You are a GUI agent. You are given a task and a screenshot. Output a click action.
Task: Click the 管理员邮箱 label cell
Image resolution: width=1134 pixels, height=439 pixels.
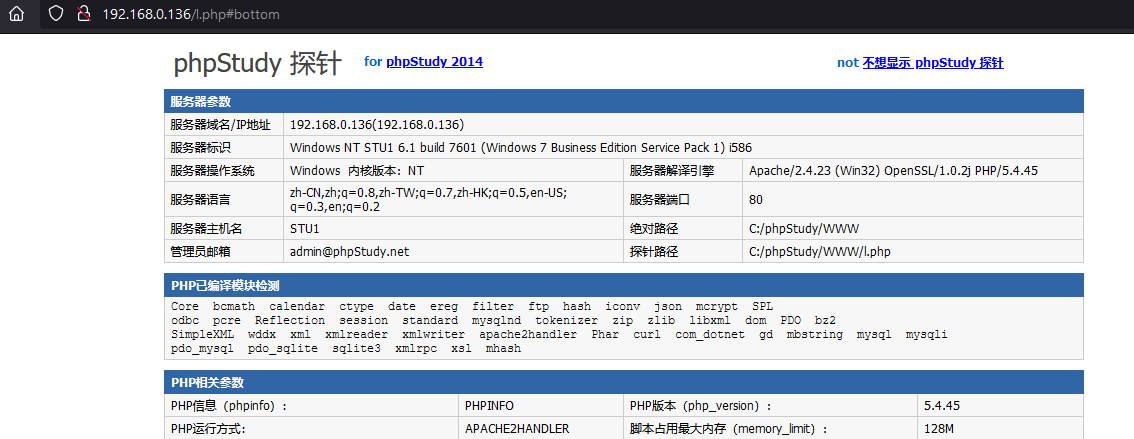tap(223, 251)
